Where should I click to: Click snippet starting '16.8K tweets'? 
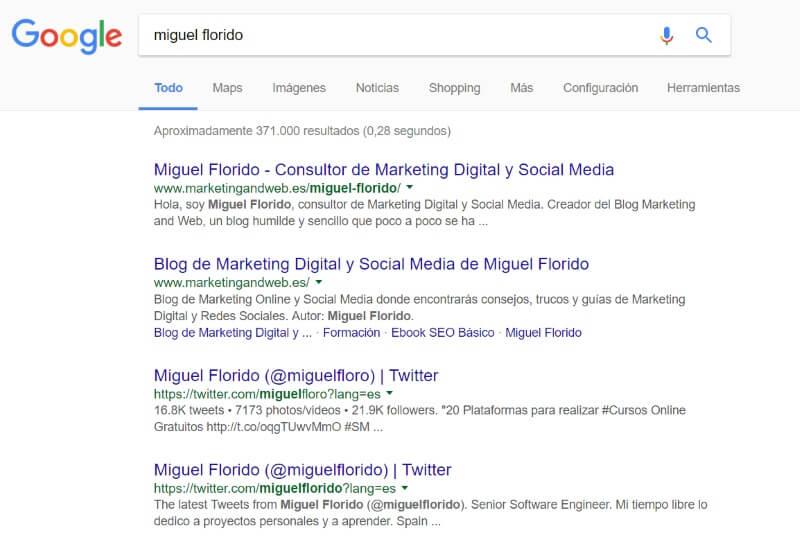pos(420,418)
